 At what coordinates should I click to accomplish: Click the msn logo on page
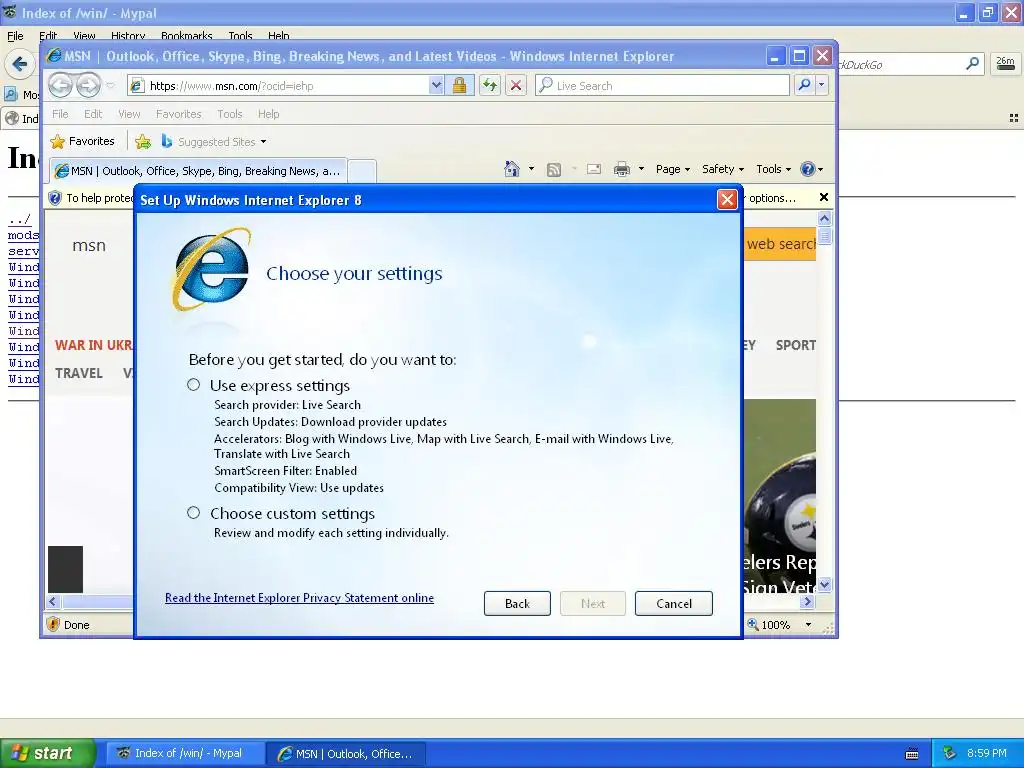(89, 246)
